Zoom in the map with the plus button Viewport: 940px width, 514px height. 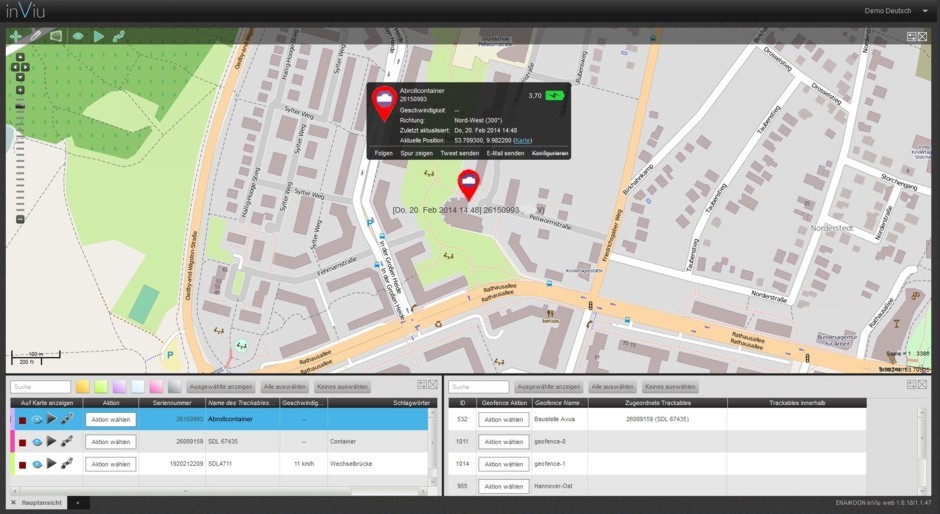tap(20, 91)
